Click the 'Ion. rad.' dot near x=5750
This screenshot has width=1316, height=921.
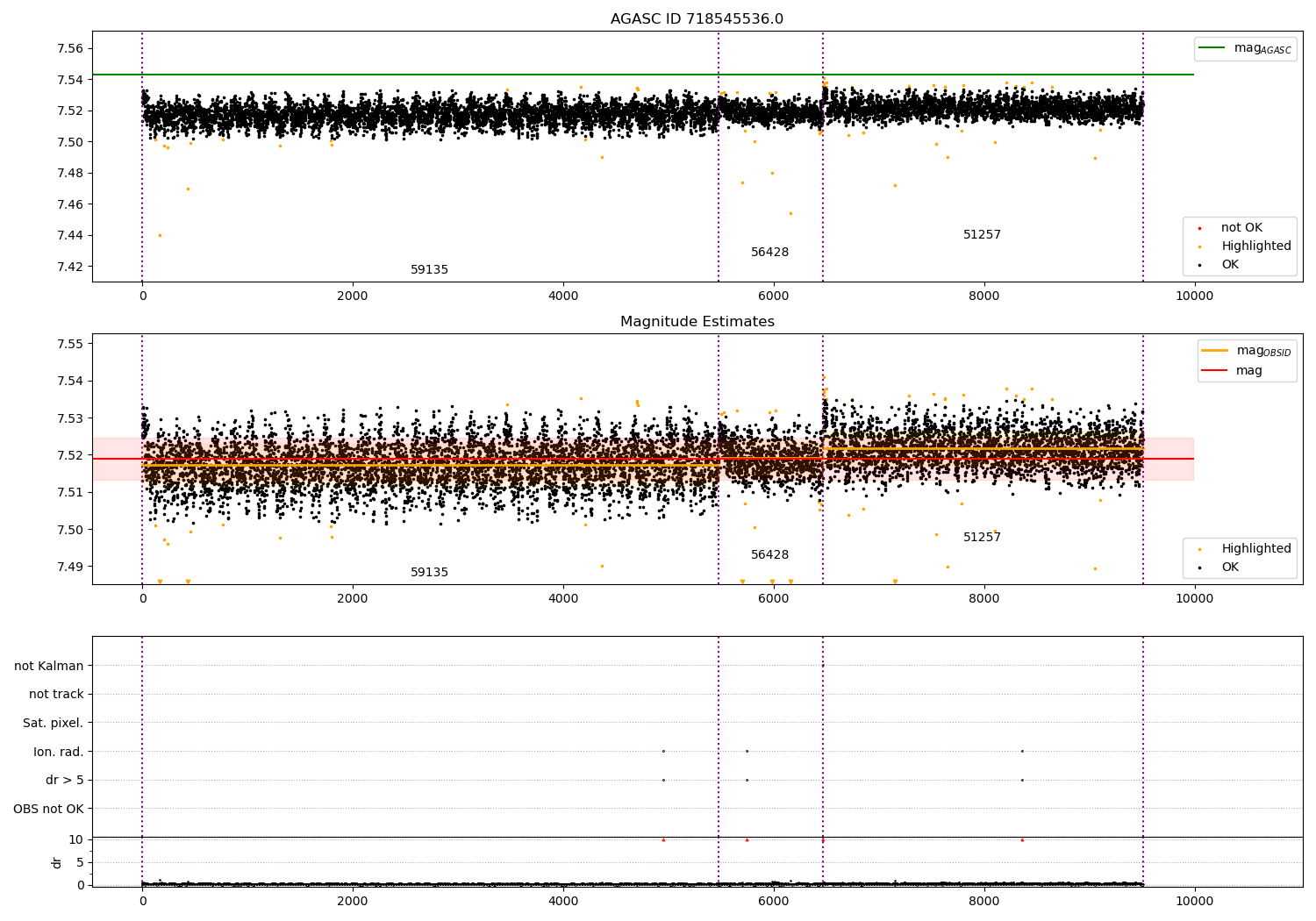(747, 752)
